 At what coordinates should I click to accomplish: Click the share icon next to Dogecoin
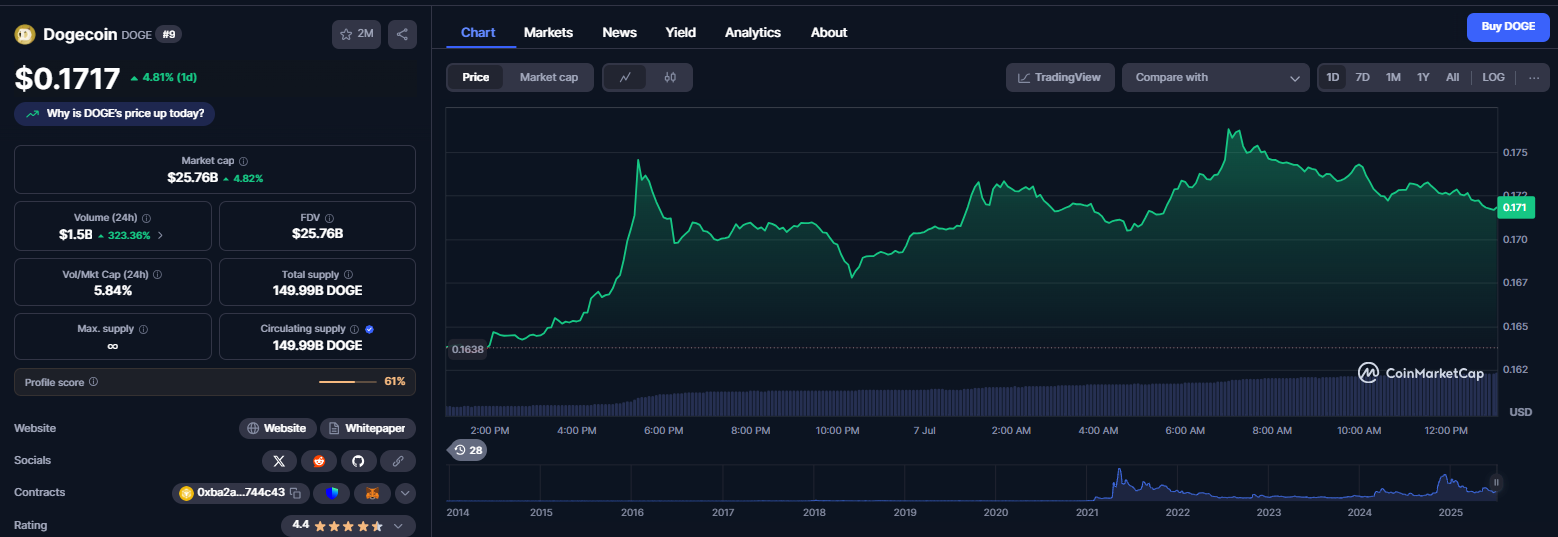402,34
